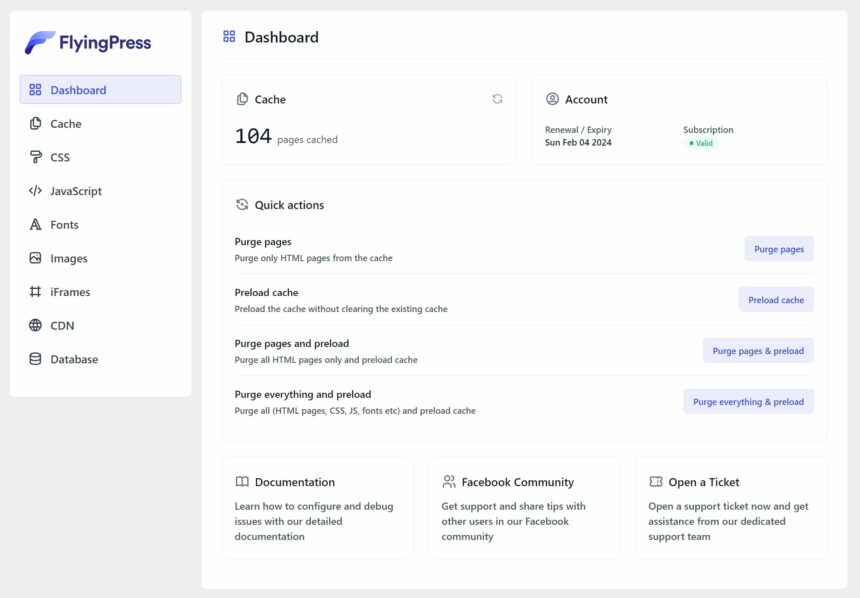Viewport: 860px width, 598px height.
Task: Open Database settings via its icon
Action: [36, 359]
